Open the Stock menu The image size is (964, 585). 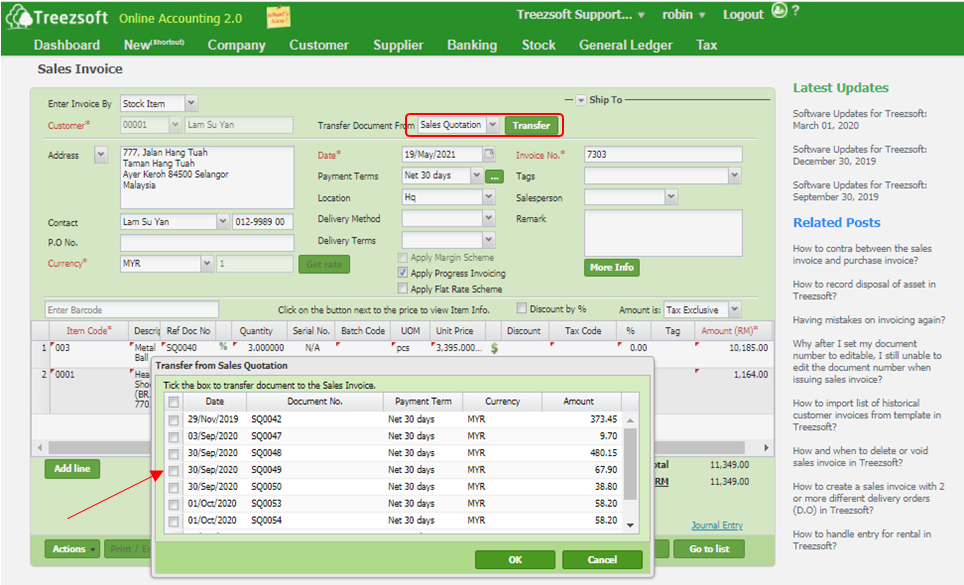(x=539, y=45)
